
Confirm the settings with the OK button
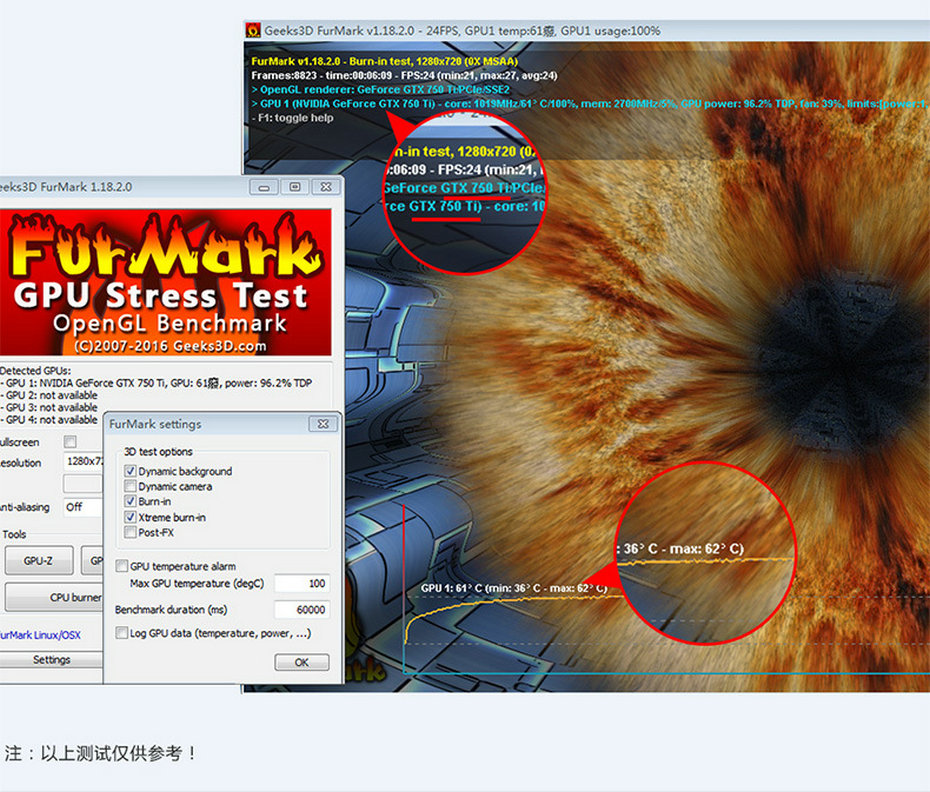[x=302, y=662]
